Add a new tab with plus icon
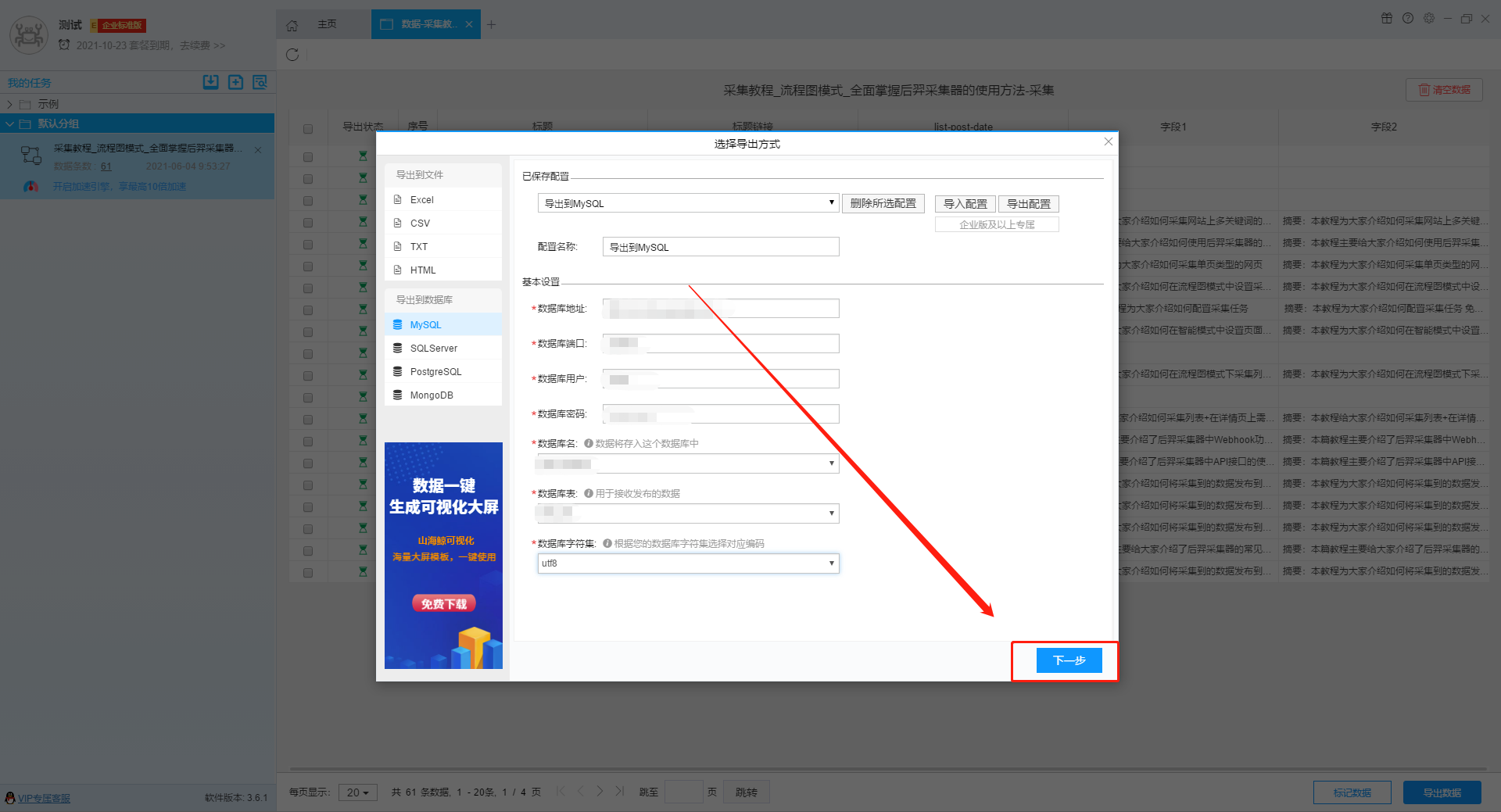 (491, 25)
